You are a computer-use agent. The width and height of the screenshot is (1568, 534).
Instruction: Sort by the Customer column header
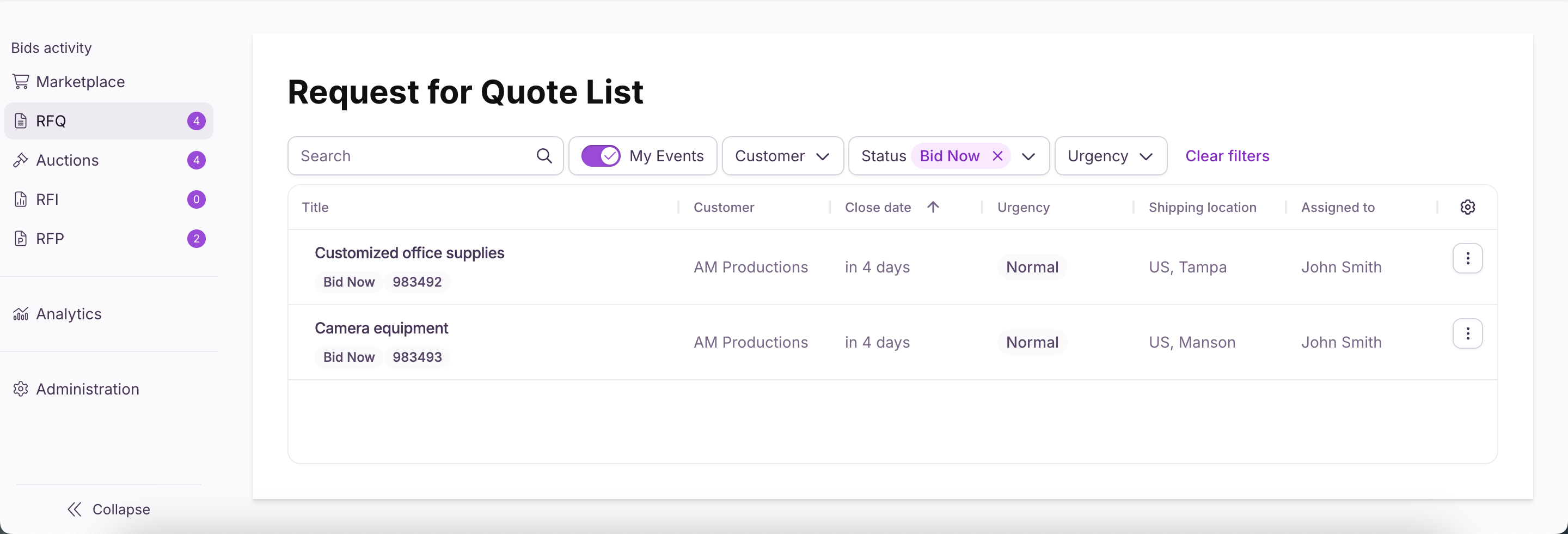click(x=724, y=207)
